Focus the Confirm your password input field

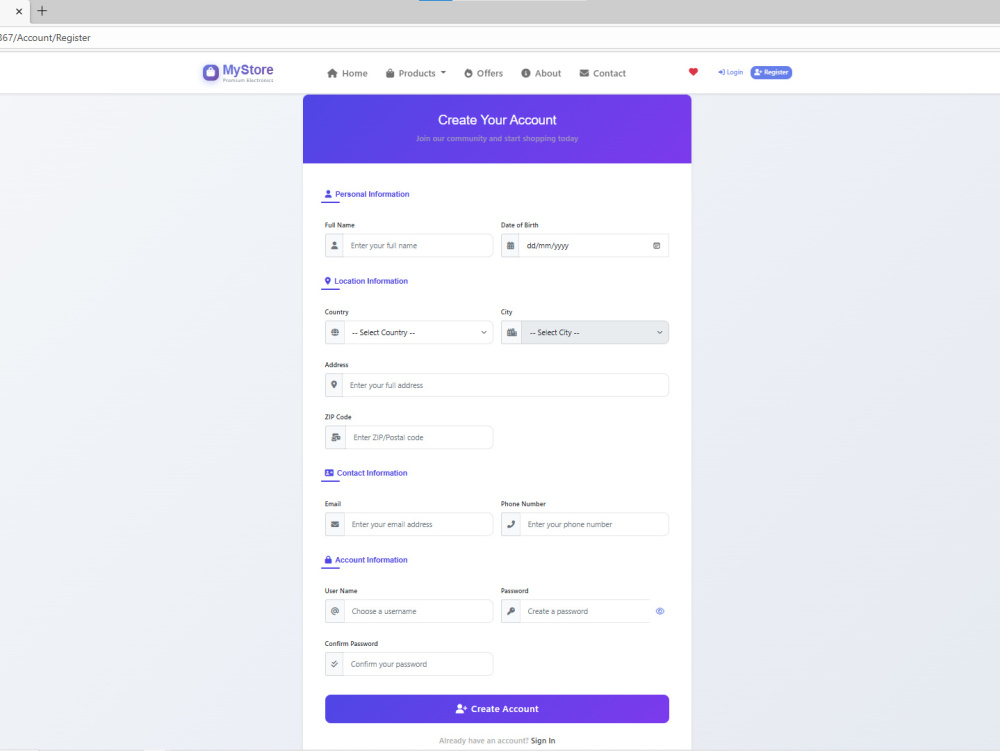(418, 664)
